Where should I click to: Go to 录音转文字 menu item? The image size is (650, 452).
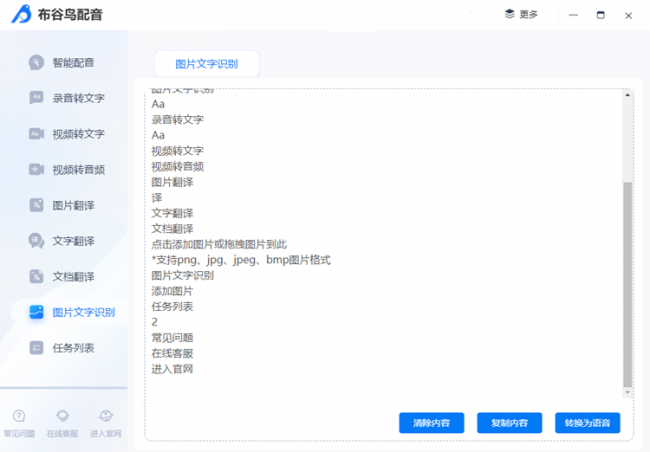pyautogui.click(x=78, y=98)
